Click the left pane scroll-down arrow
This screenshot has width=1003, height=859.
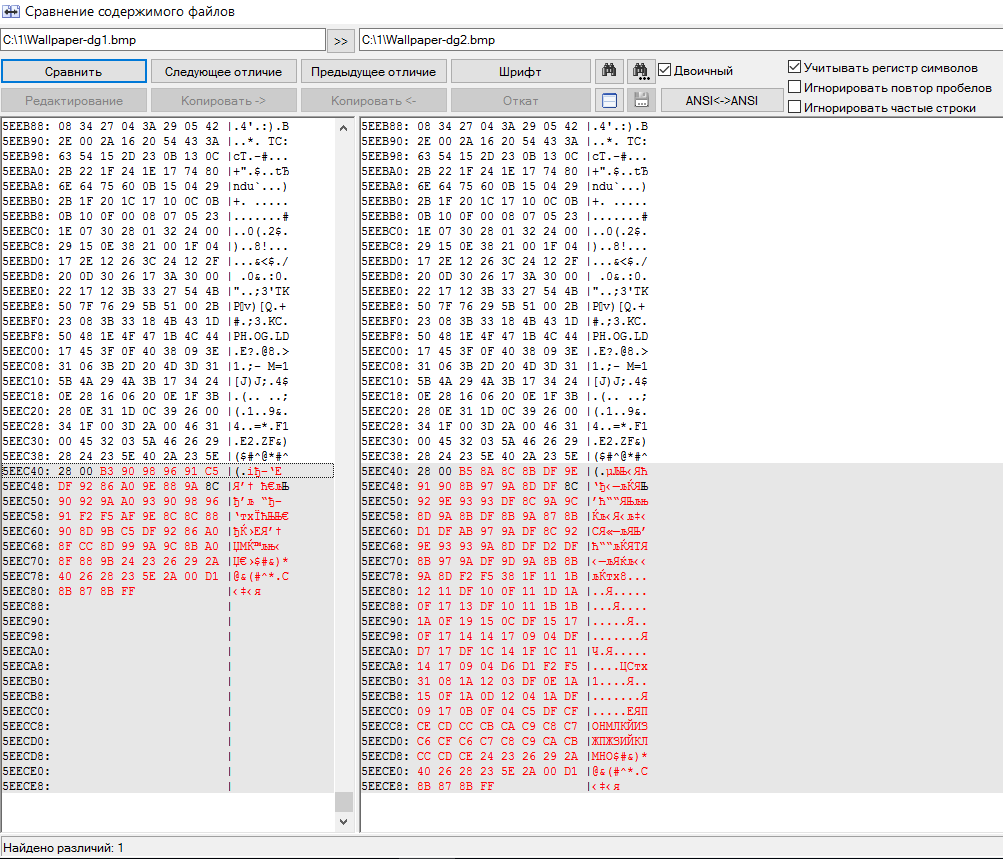click(343, 821)
